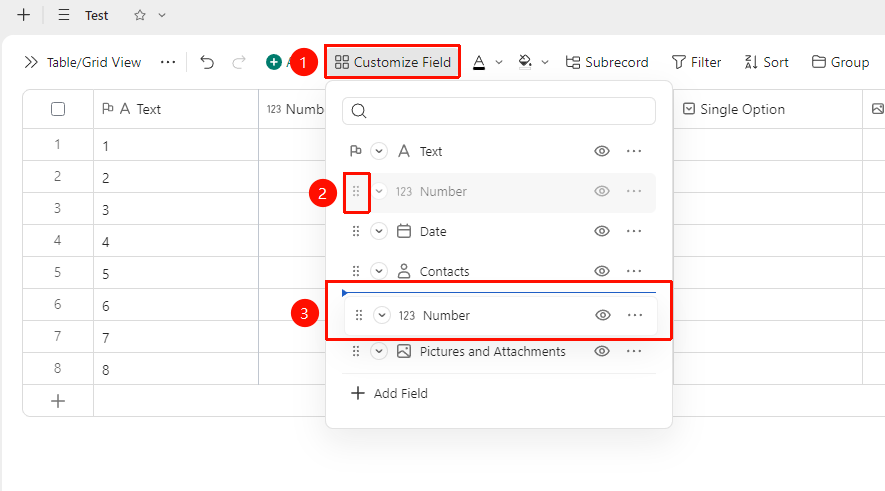Open font color dropdown arrow
The width and height of the screenshot is (885, 491).
pyautogui.click(x=499, y=62)
